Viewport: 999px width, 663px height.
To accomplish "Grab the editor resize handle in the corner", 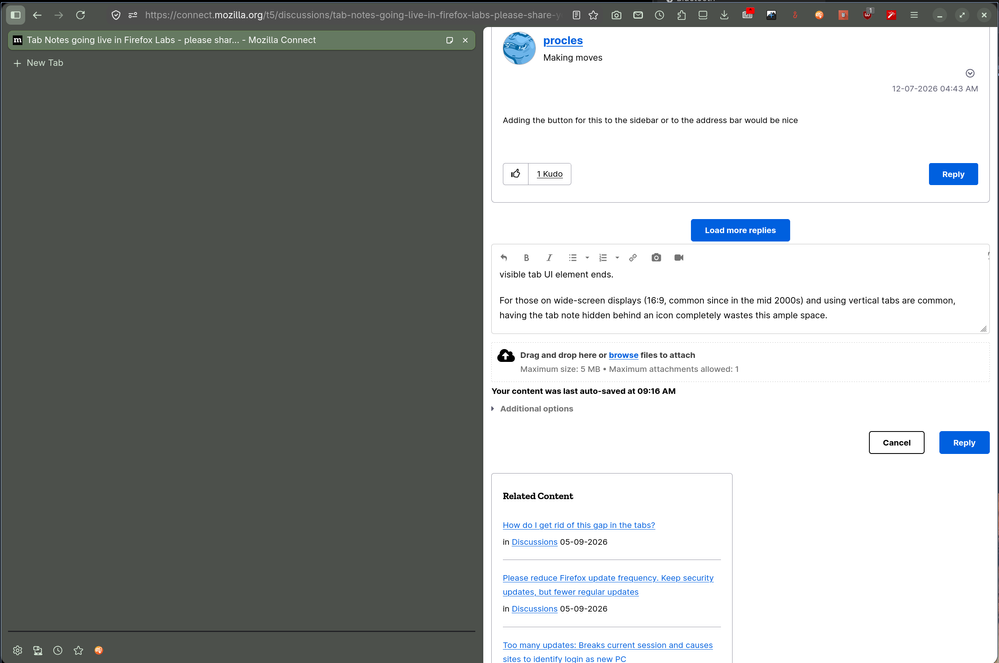I will 983,329.
